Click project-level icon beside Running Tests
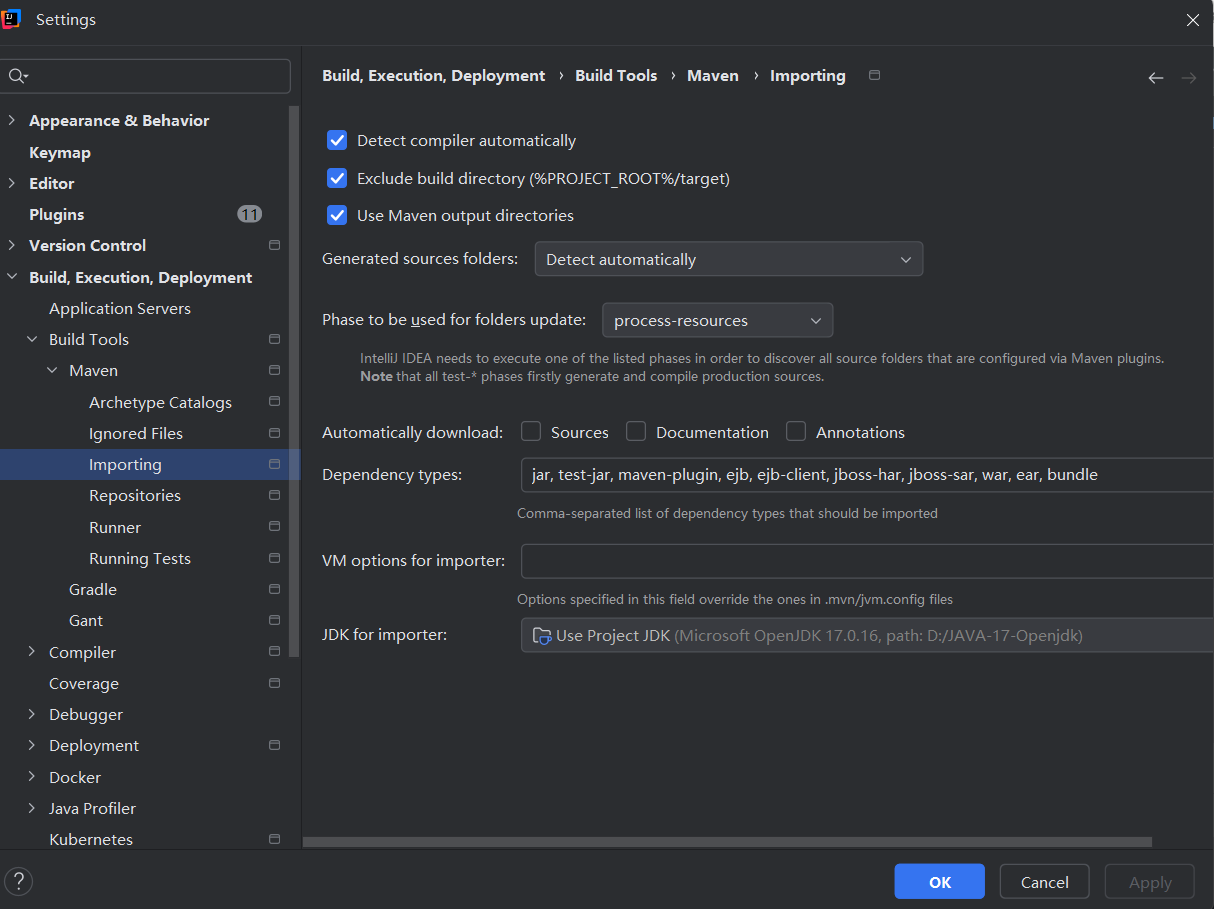The width and height of the screenshot is (1214, 909). pos(274,558)
